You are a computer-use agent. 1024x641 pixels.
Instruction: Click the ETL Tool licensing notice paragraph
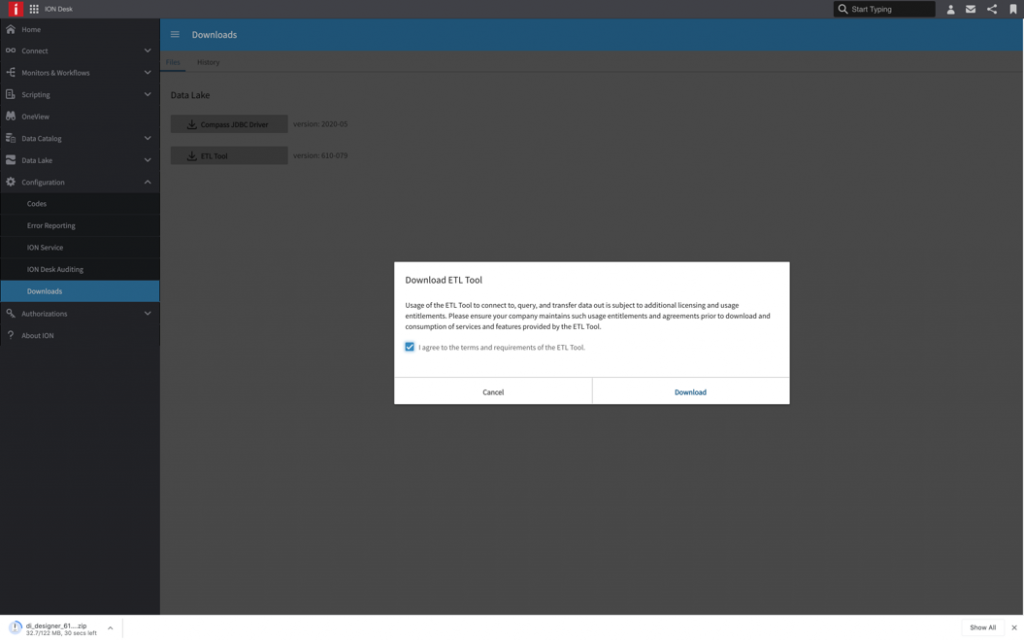tap(588, 316)
